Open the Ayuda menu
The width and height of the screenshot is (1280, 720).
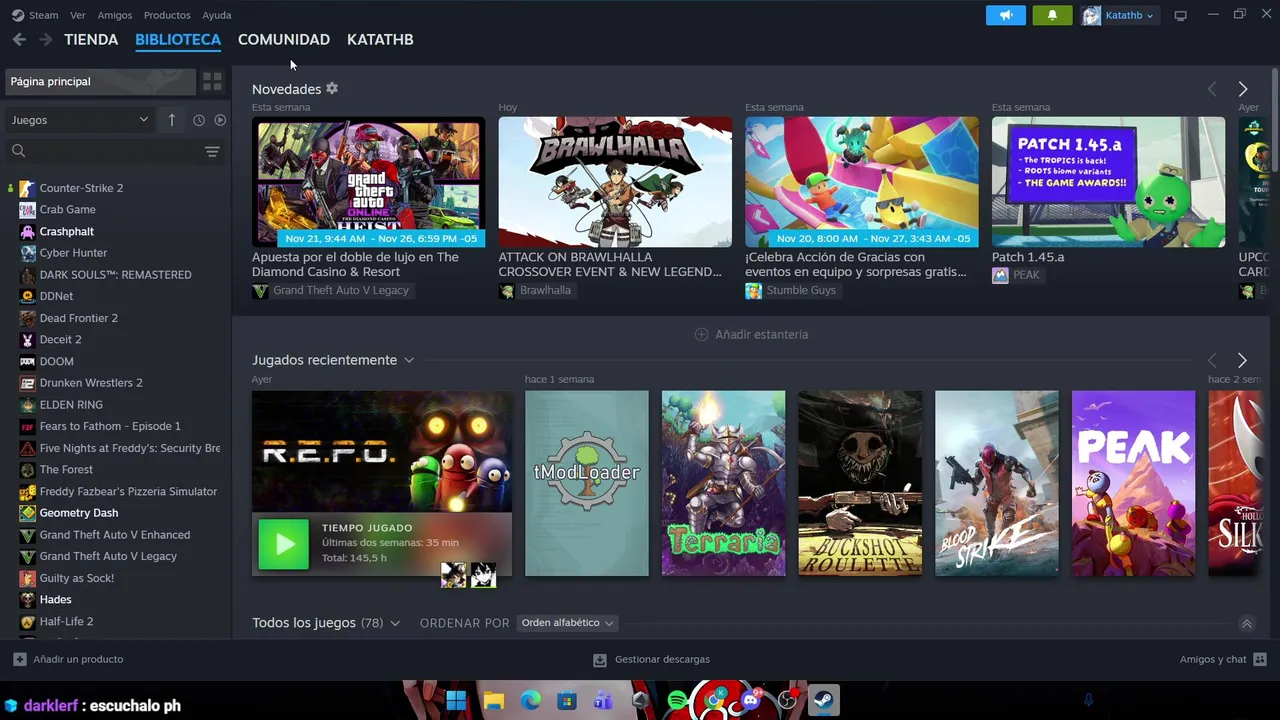click(217, 15)
